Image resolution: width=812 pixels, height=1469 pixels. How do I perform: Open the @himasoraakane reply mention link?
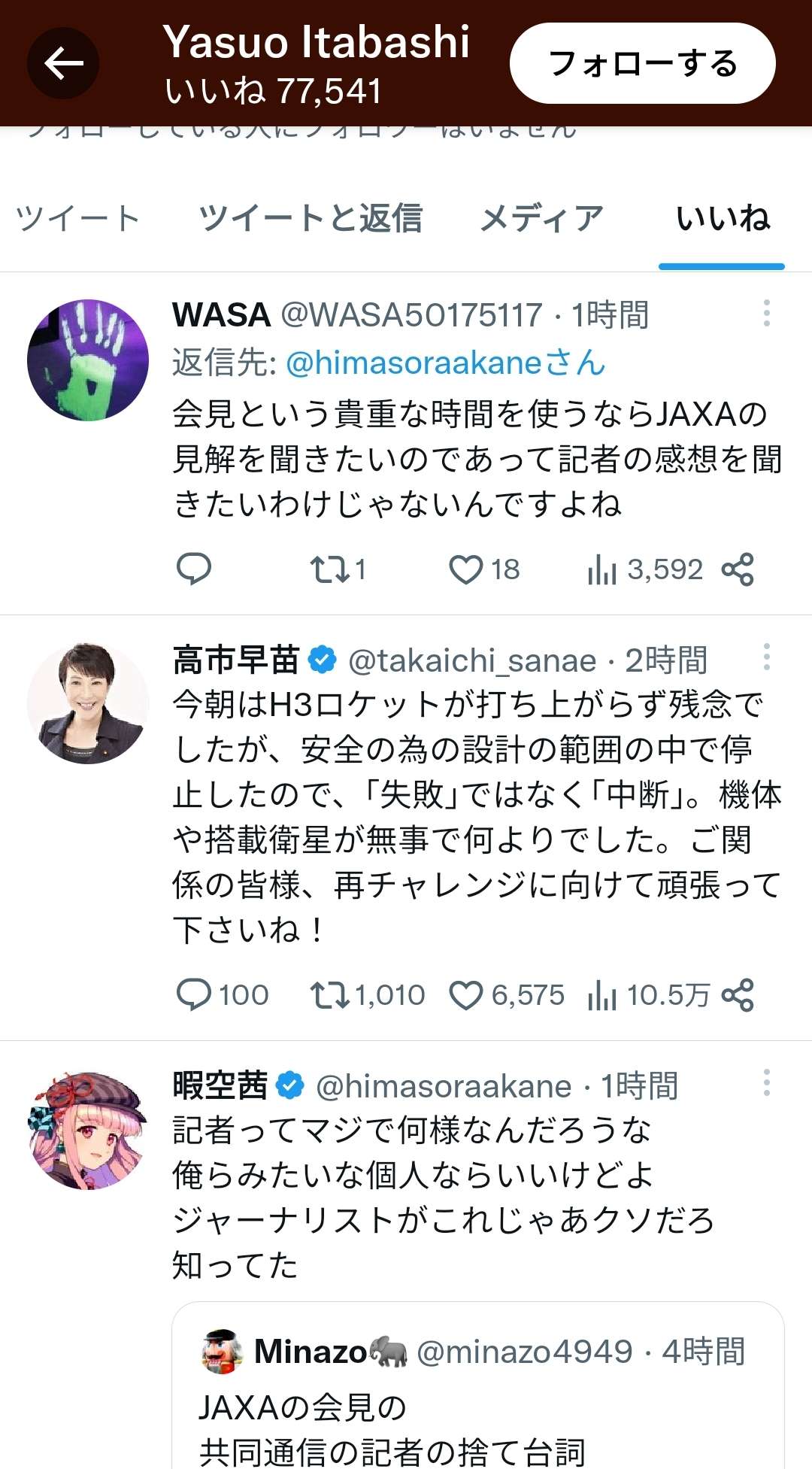(x=445, y=363)
